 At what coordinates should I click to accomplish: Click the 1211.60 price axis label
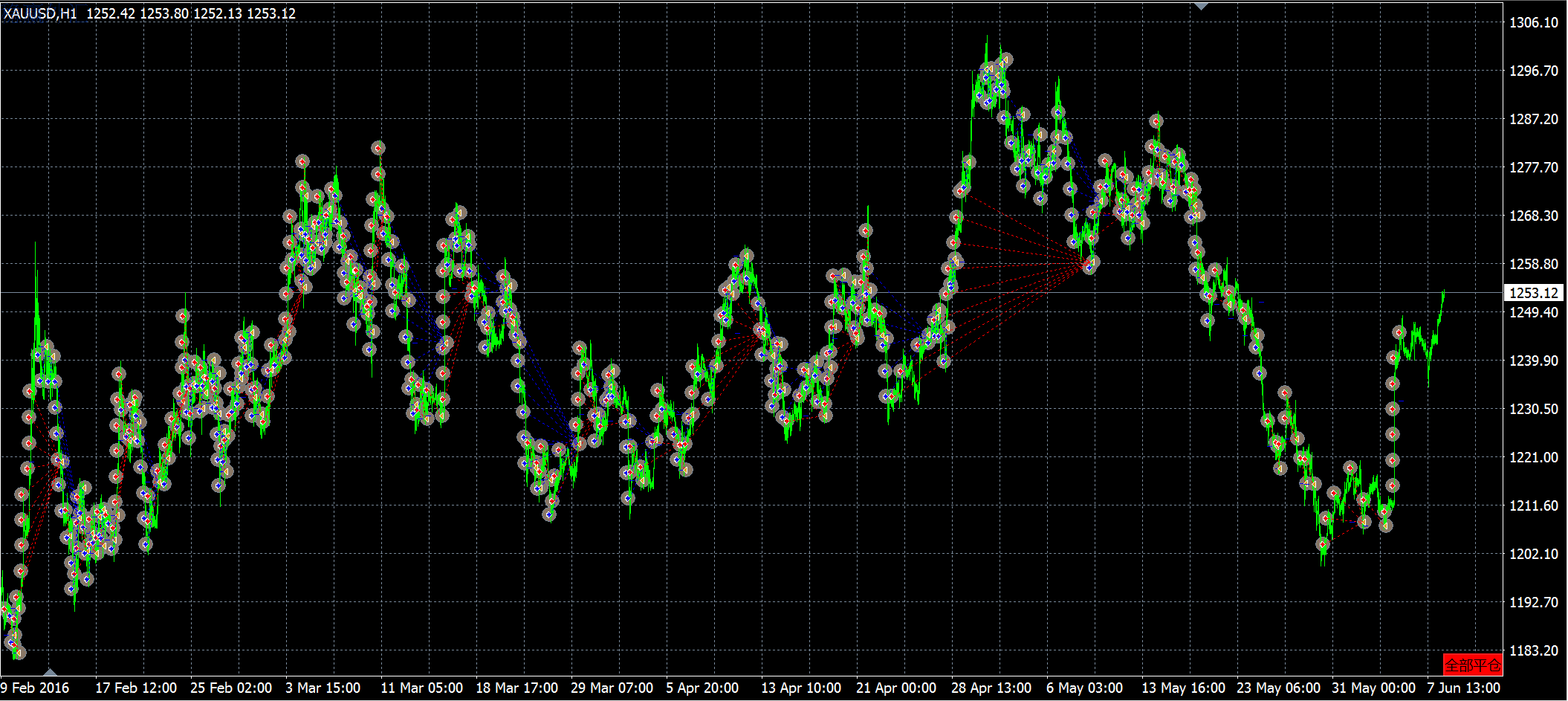coord(1534,505)
